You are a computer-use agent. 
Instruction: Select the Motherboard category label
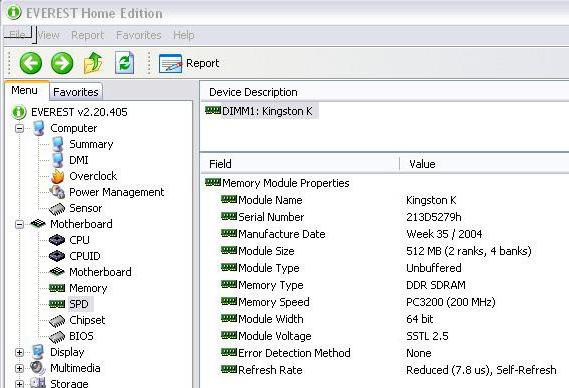coord(81,224)
